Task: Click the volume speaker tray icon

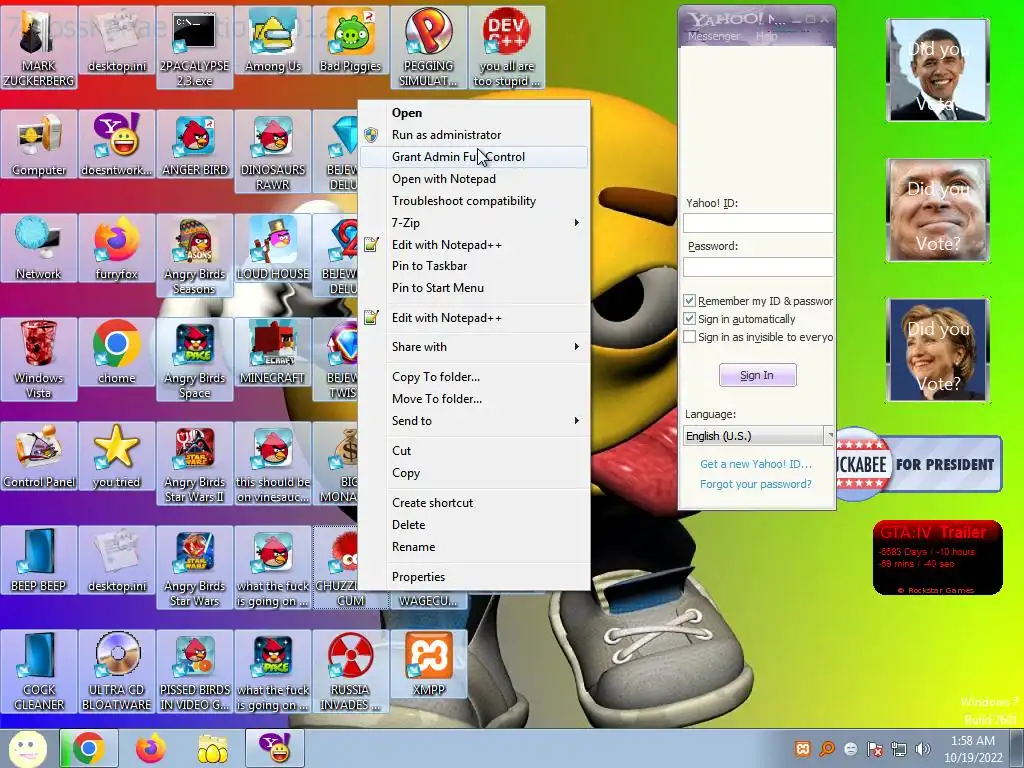Action: click(x=923, y=749)
